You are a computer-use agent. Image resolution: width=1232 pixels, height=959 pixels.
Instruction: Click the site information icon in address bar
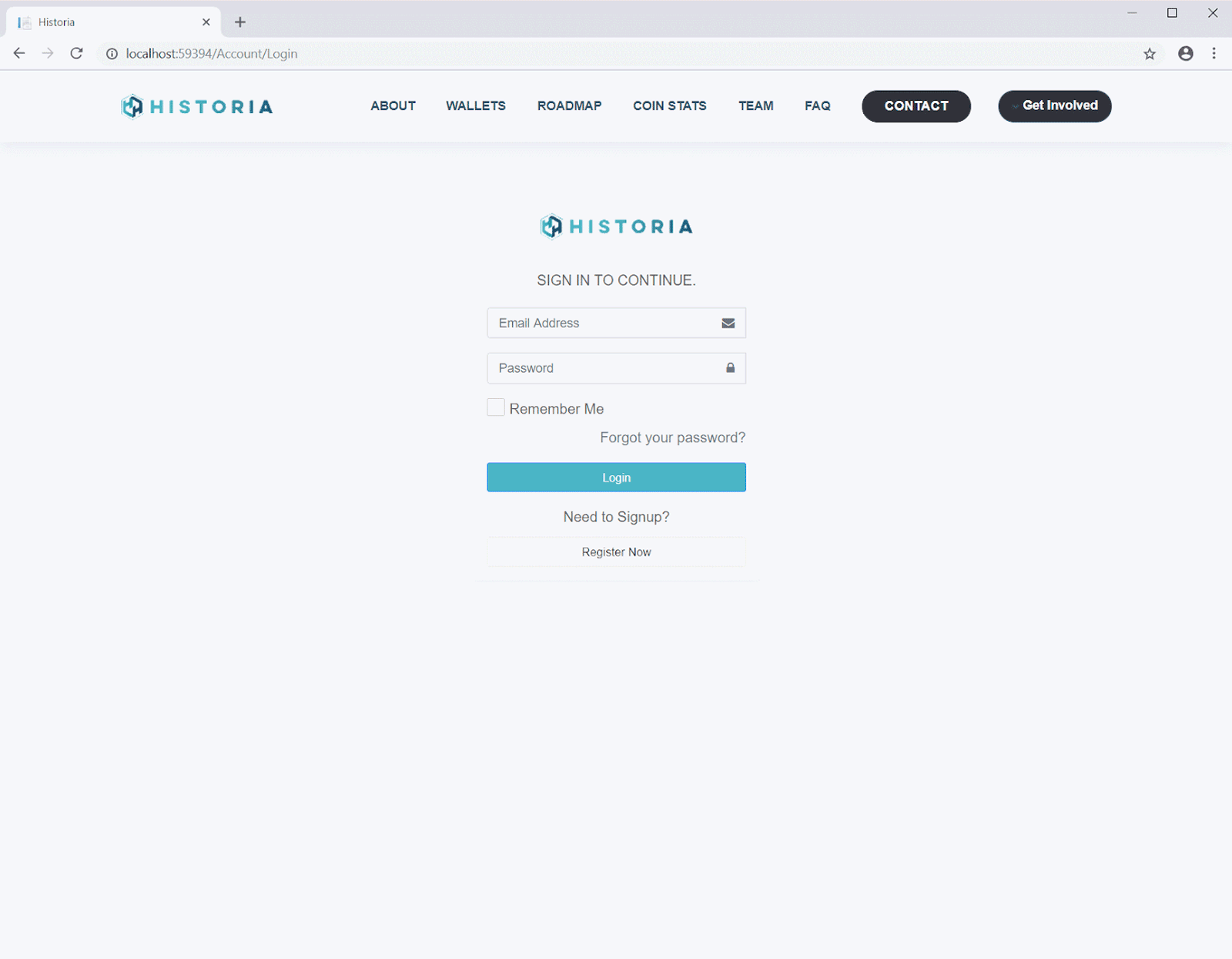(x=112, y=54)
